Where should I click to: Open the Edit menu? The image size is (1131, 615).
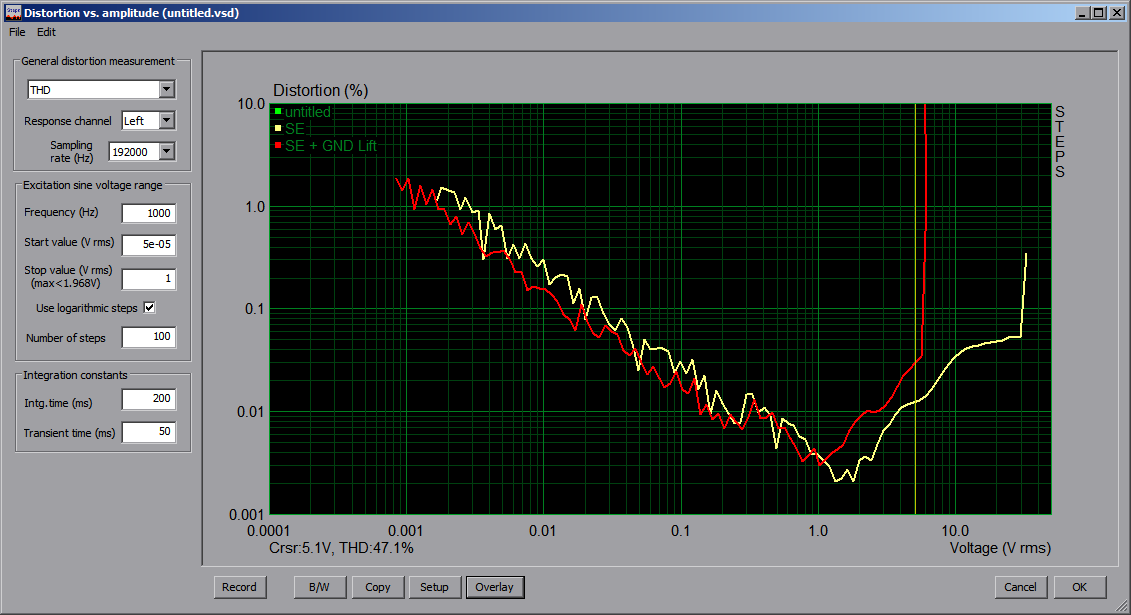(x=46, y=32)
